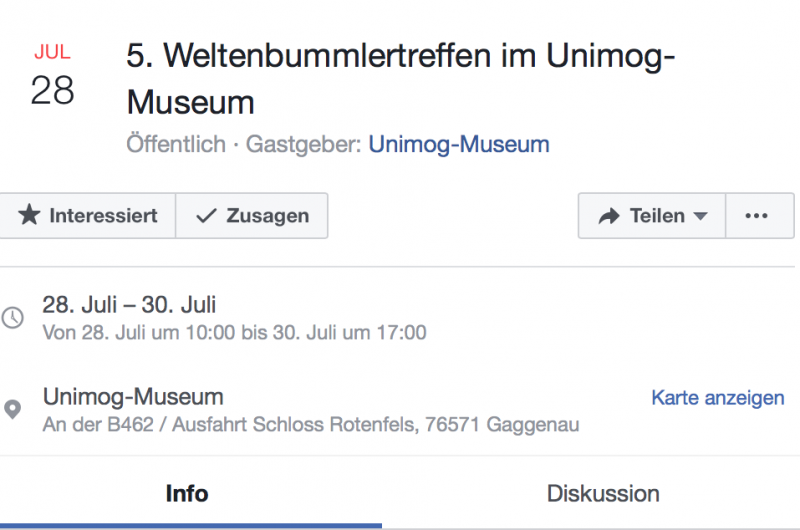This screenshot has width=800, height=530.
Task: Expand the Teilen dropdown caret
Action: coord(700,216)
